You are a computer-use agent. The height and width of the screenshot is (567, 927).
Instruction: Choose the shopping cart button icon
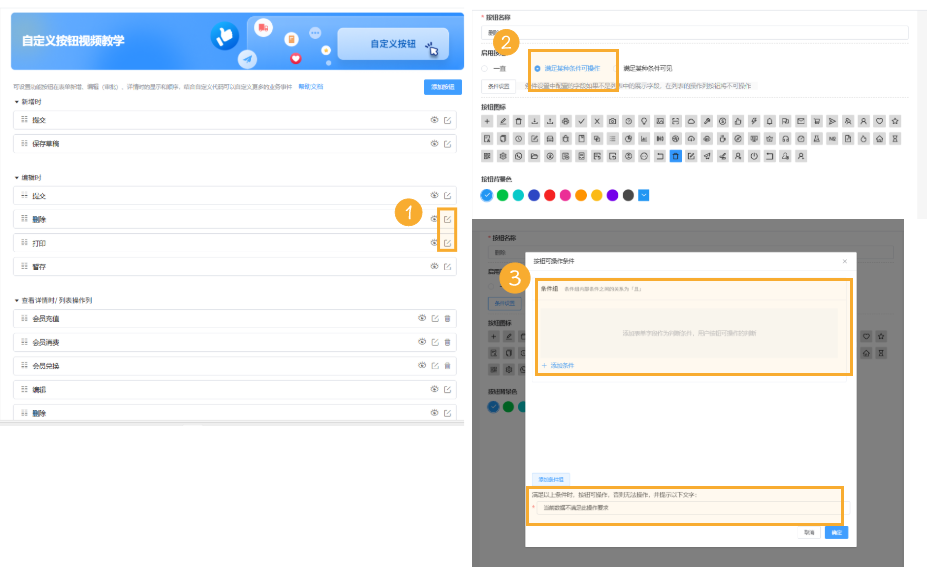(816, 121)
